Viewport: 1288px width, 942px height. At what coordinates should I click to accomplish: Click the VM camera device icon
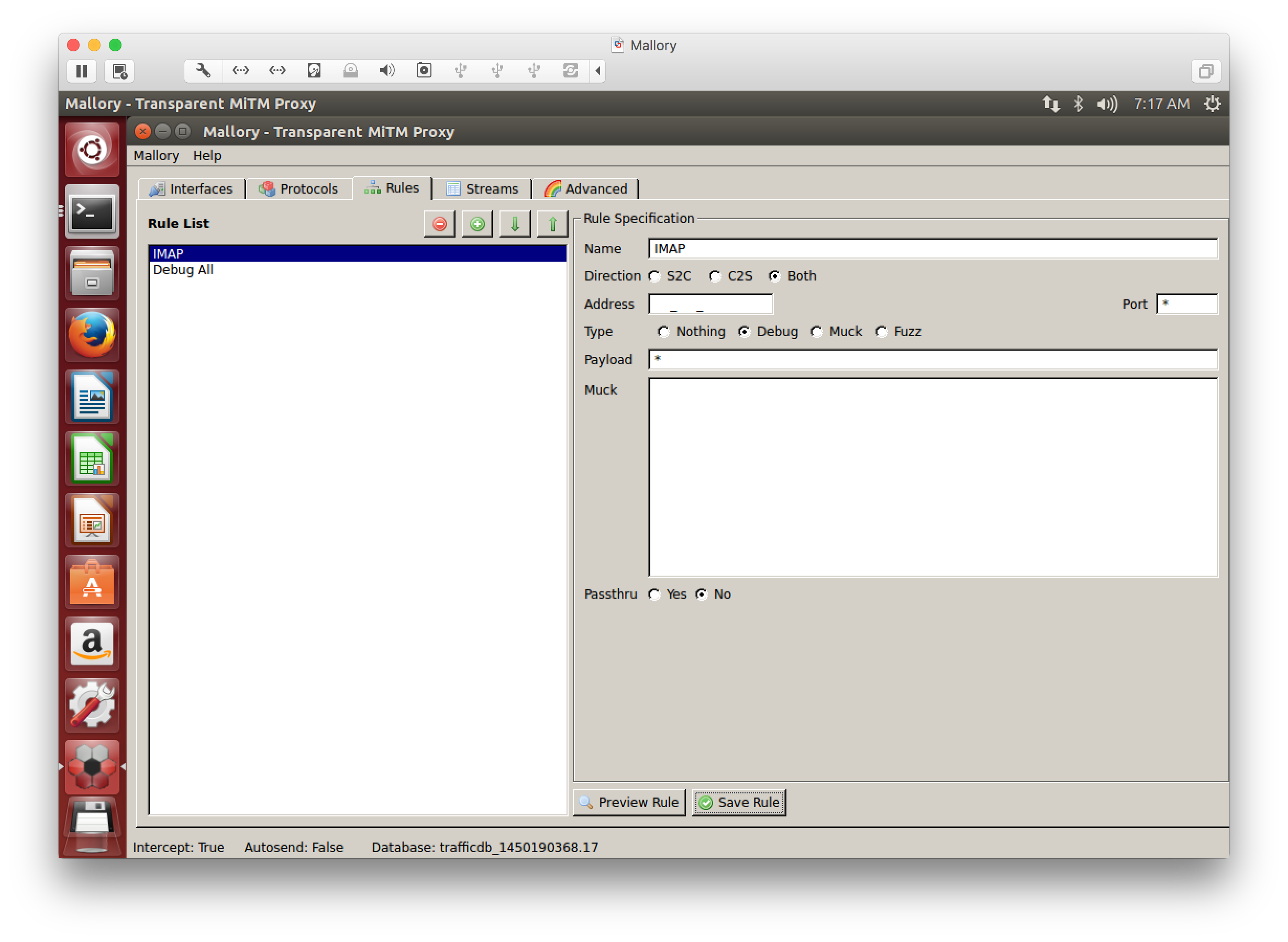(x=424, y=70)
